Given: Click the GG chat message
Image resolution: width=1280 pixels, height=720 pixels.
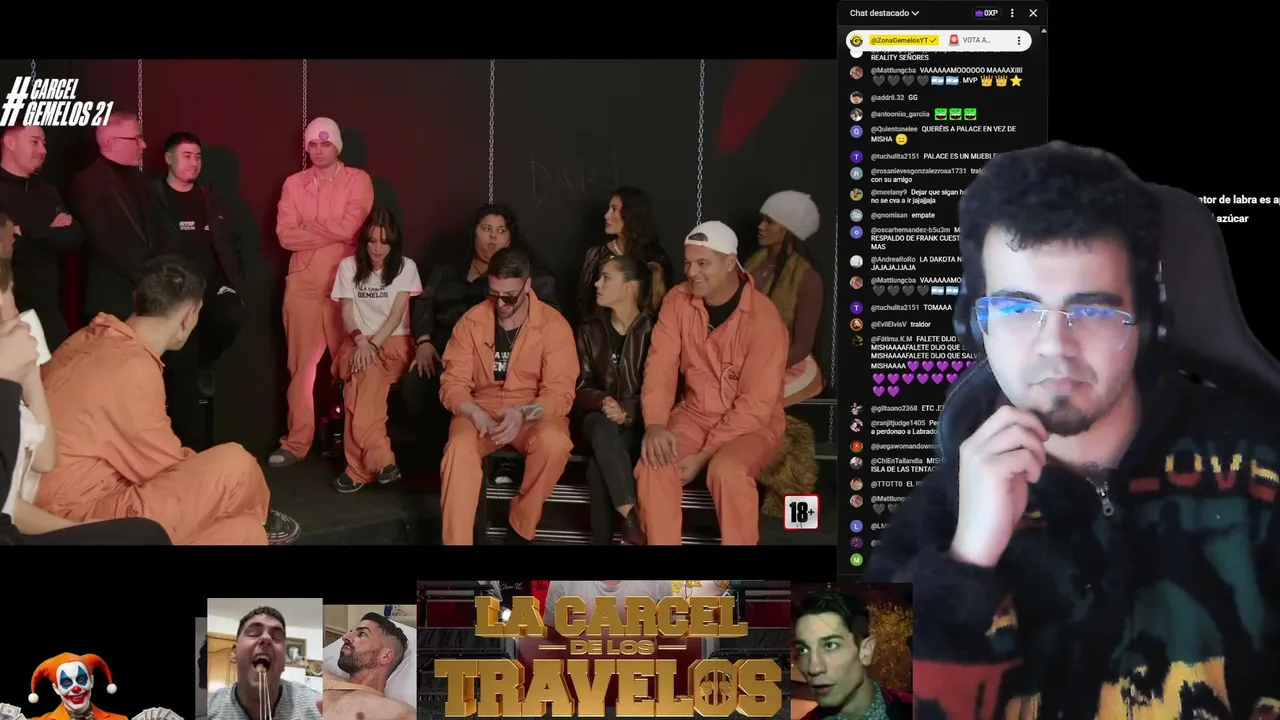Looking at the screenshot, I should 912,98.
